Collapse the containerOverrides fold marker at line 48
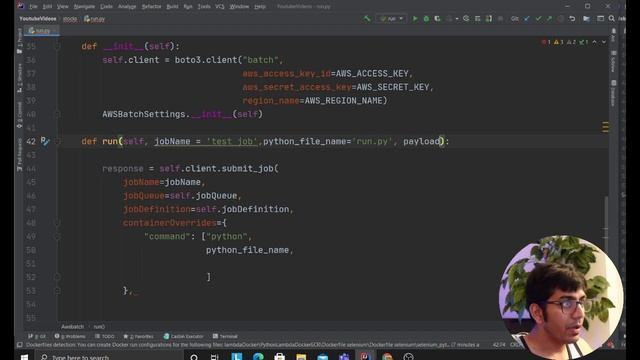This screenshot has height=360, width=640. point(57,223)
